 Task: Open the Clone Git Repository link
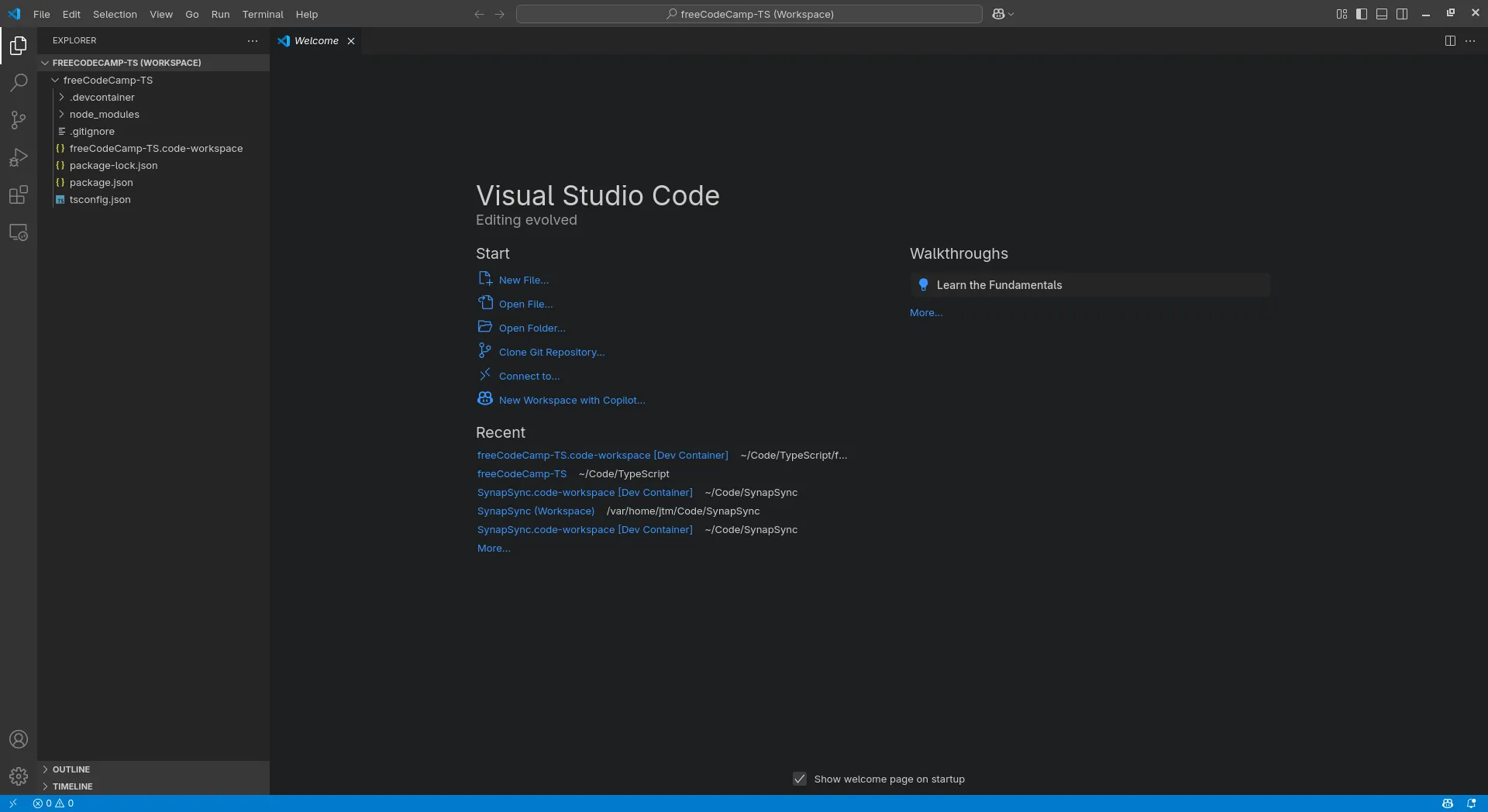tap(551, 351)
